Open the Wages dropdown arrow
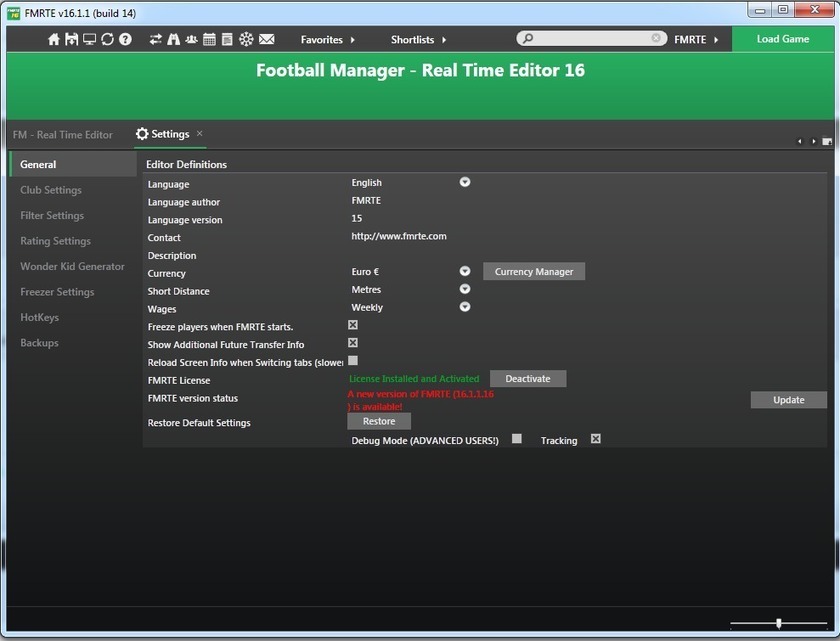This screenshot has height=641, width=840. [465, 307]
